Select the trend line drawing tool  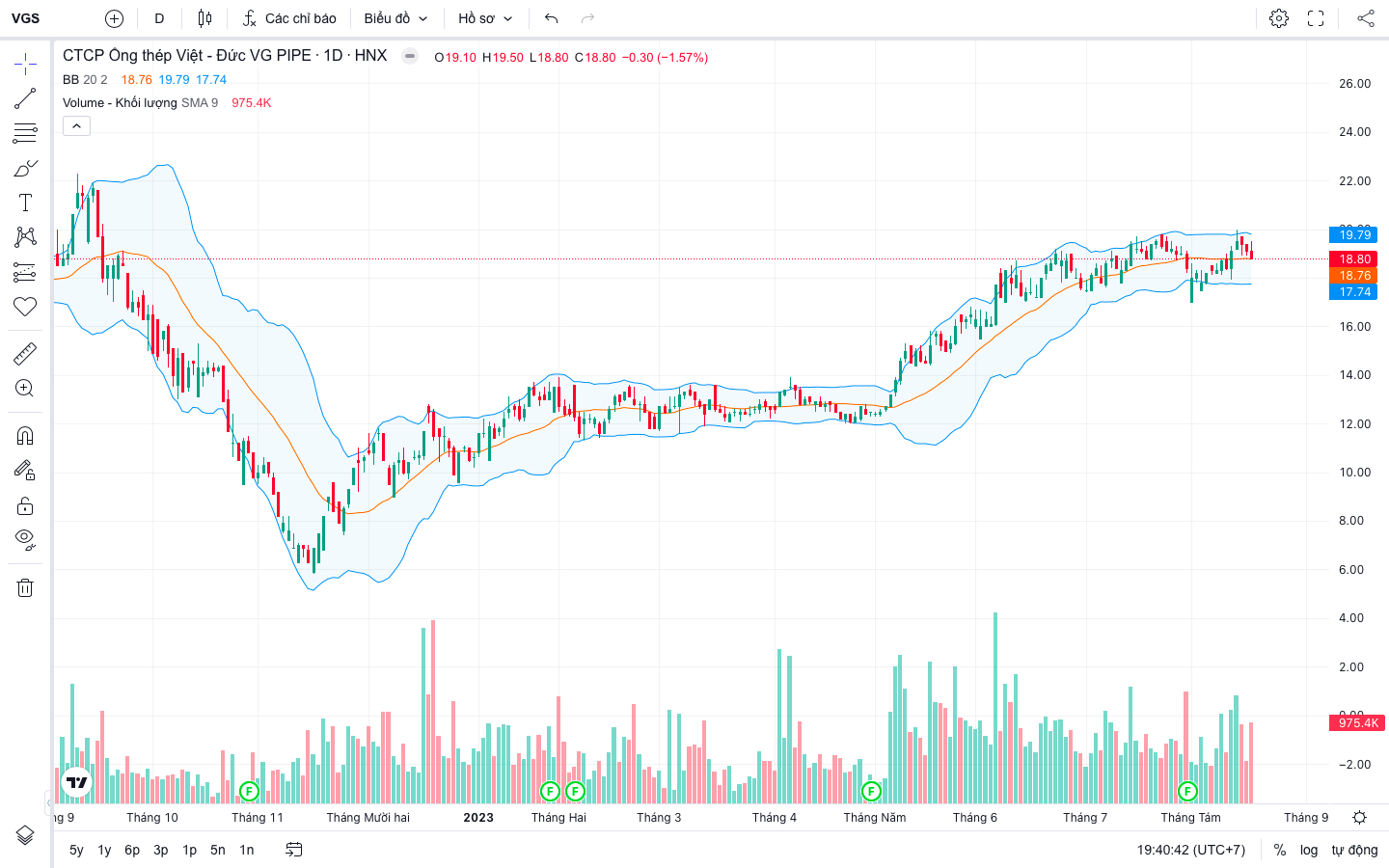click(25, 98)
